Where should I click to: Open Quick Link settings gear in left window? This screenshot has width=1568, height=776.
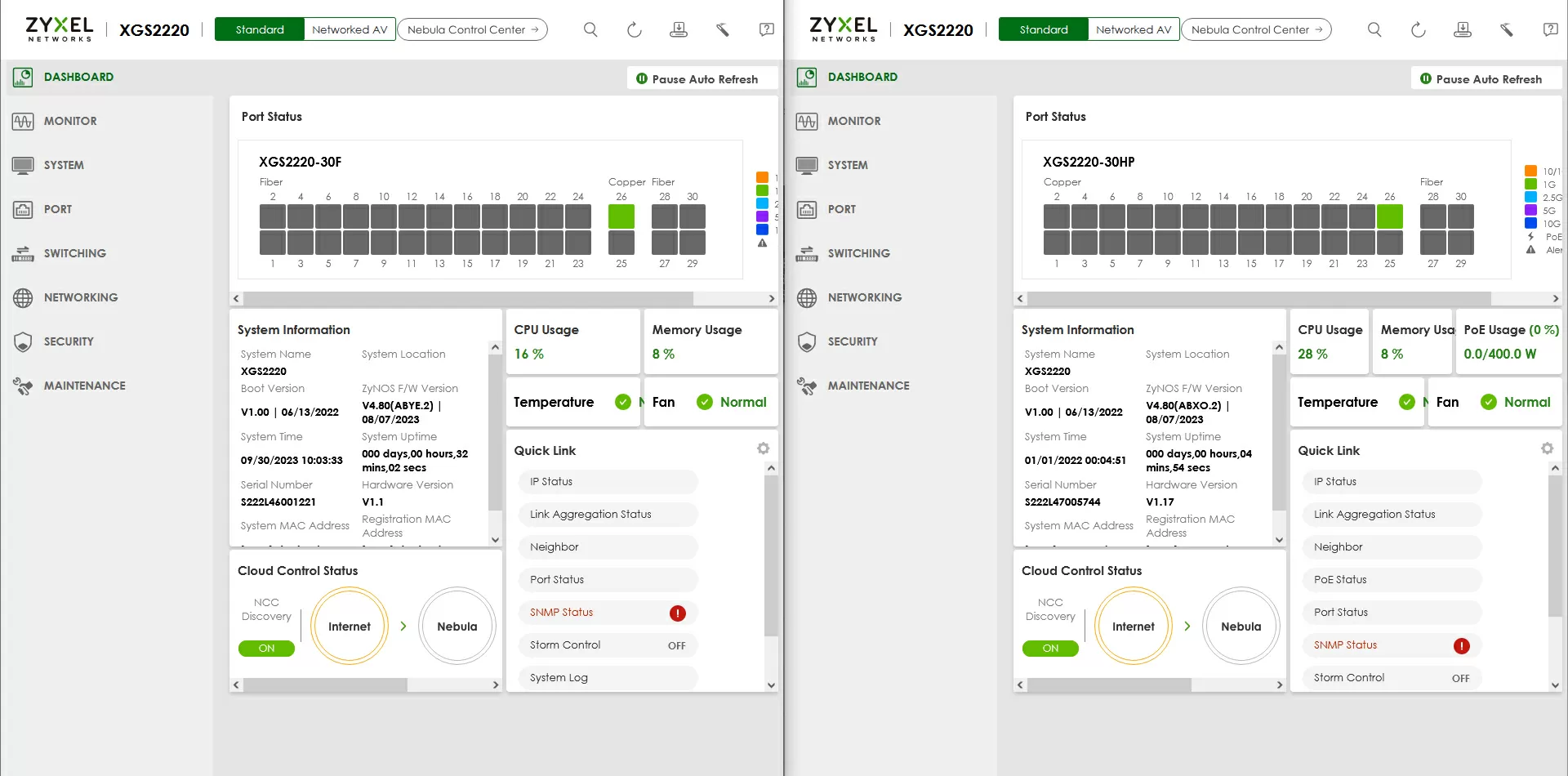coord(763,448)
